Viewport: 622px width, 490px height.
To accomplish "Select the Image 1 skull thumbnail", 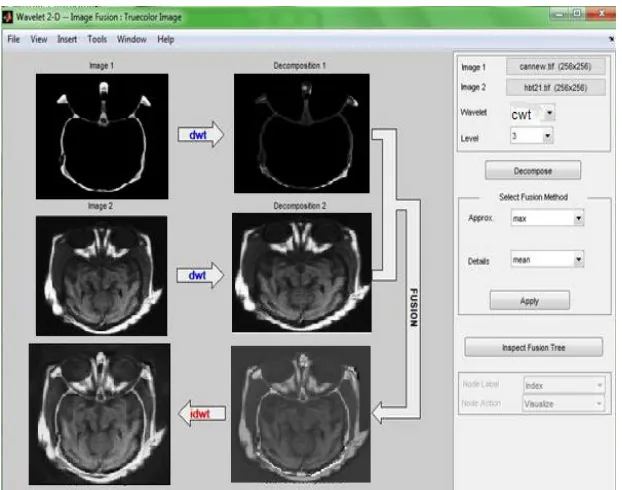I will tap(102, 136).
